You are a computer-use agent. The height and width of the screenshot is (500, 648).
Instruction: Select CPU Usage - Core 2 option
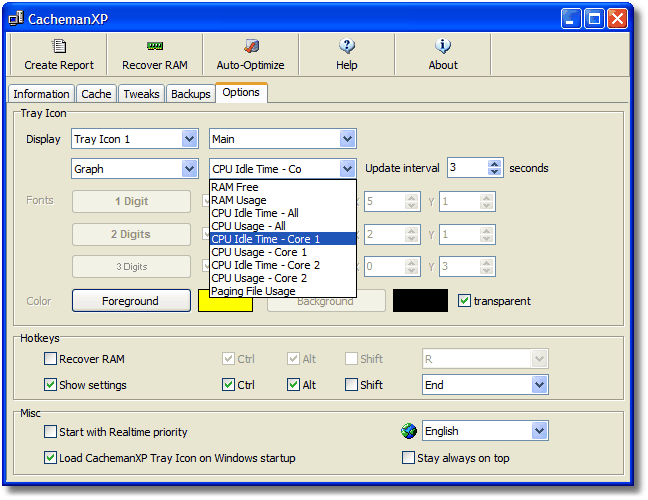tap(283, 278)
